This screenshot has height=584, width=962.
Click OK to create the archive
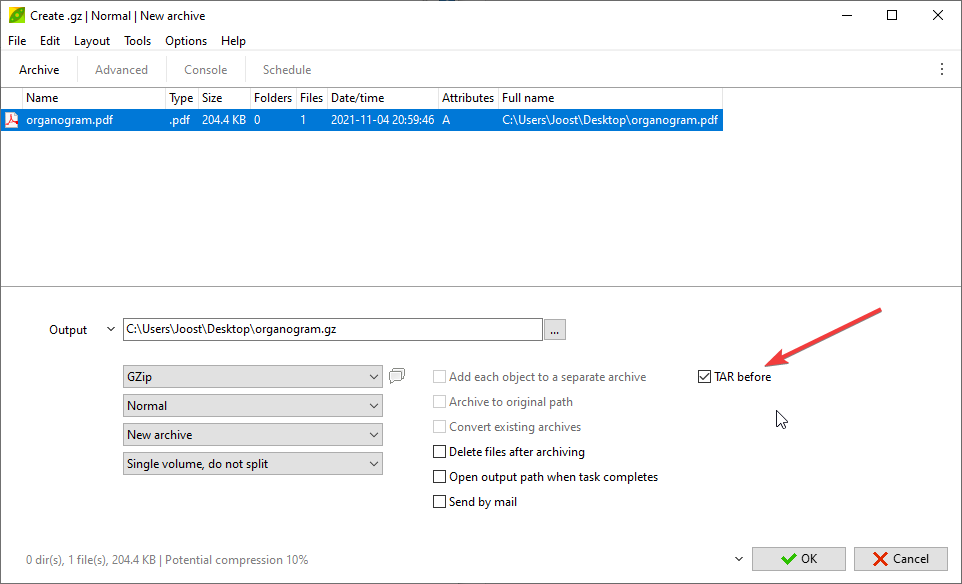click(798, 559)
